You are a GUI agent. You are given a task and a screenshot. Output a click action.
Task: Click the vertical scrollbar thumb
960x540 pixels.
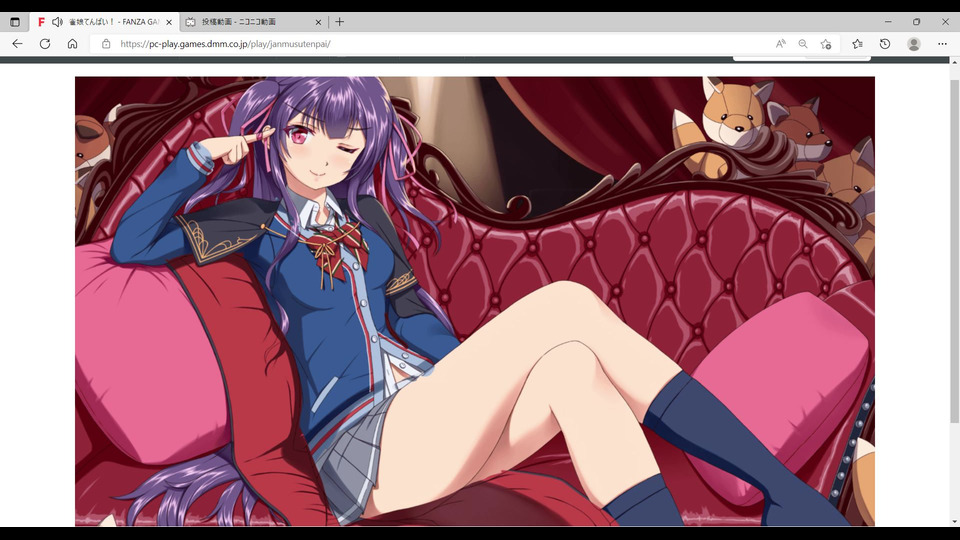pos(954,251)
